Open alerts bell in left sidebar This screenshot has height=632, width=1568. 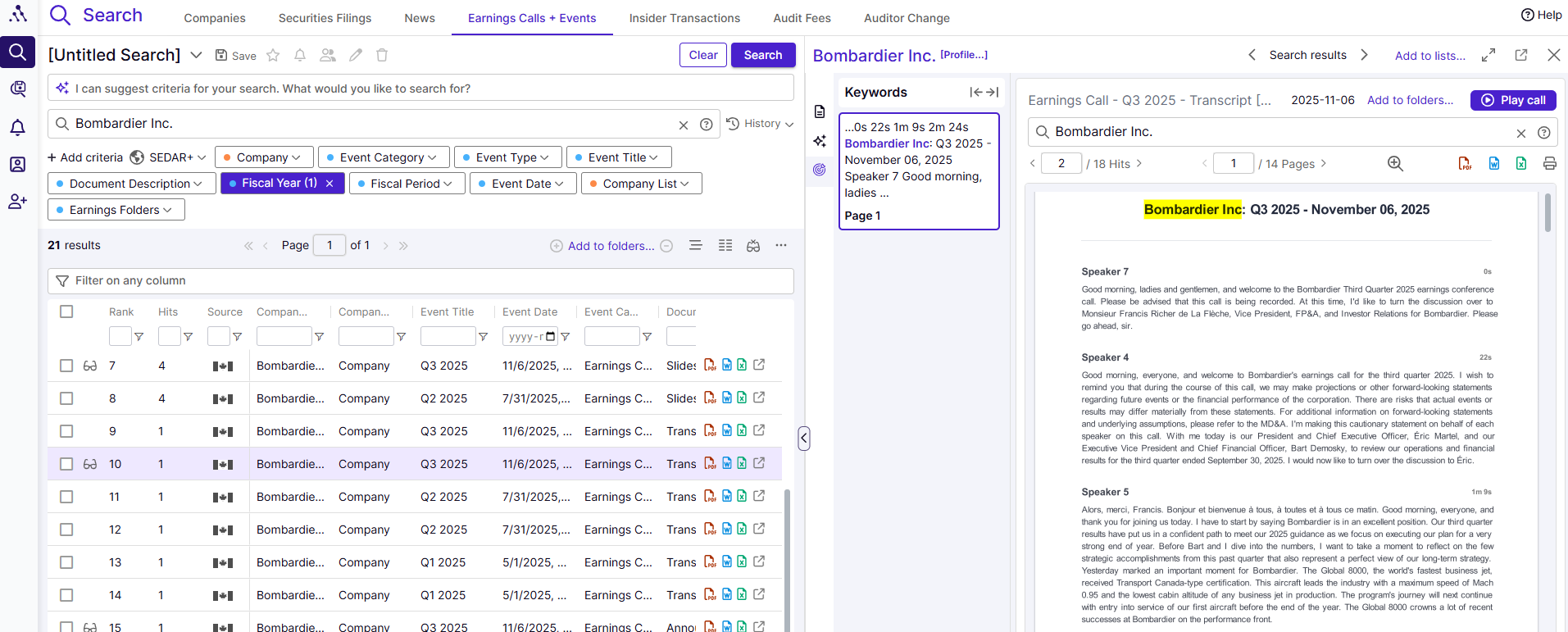18,127
